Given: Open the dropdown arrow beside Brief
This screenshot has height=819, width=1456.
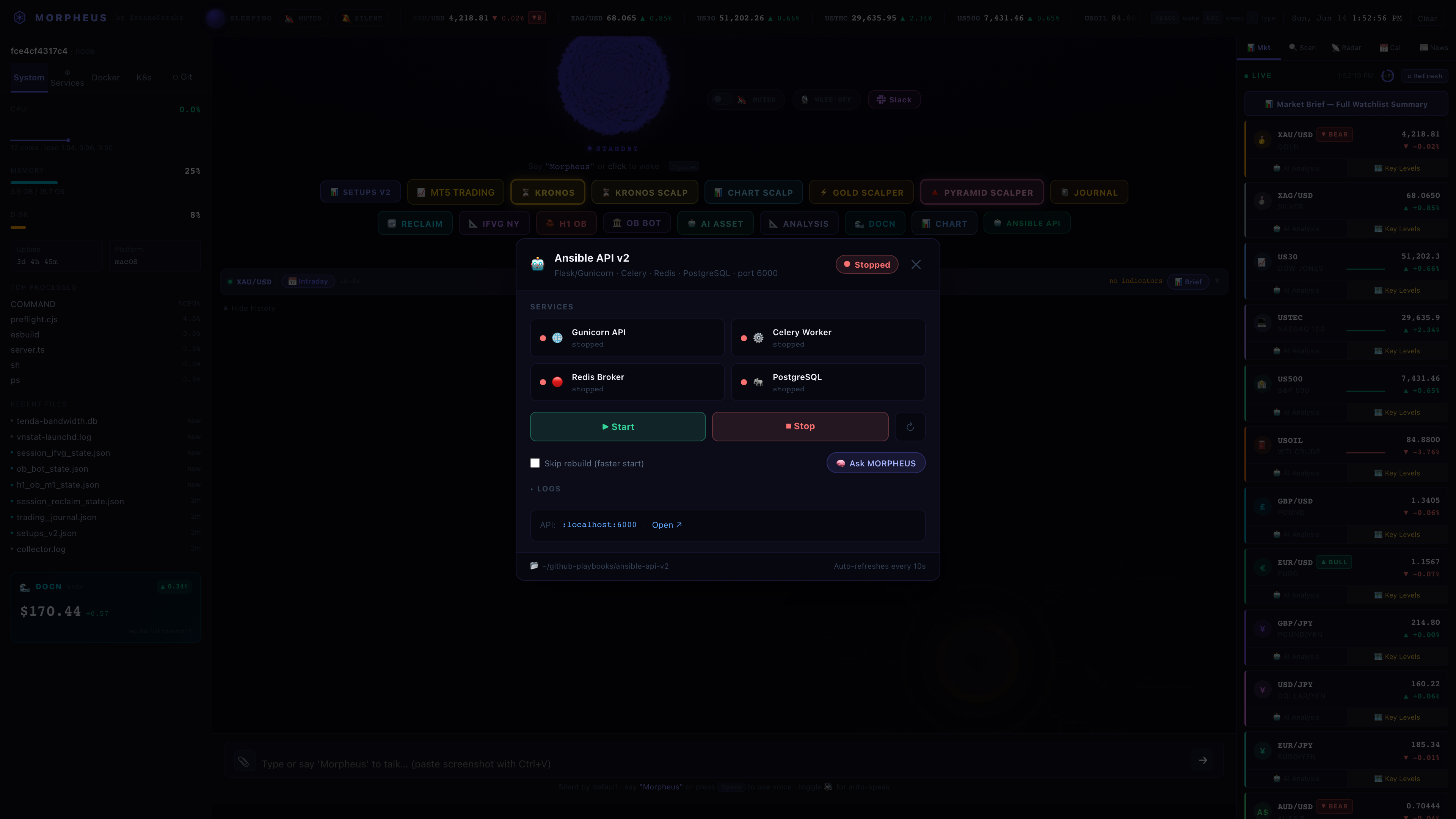Looking at the screenshot, I should (x=1217, y=281).
